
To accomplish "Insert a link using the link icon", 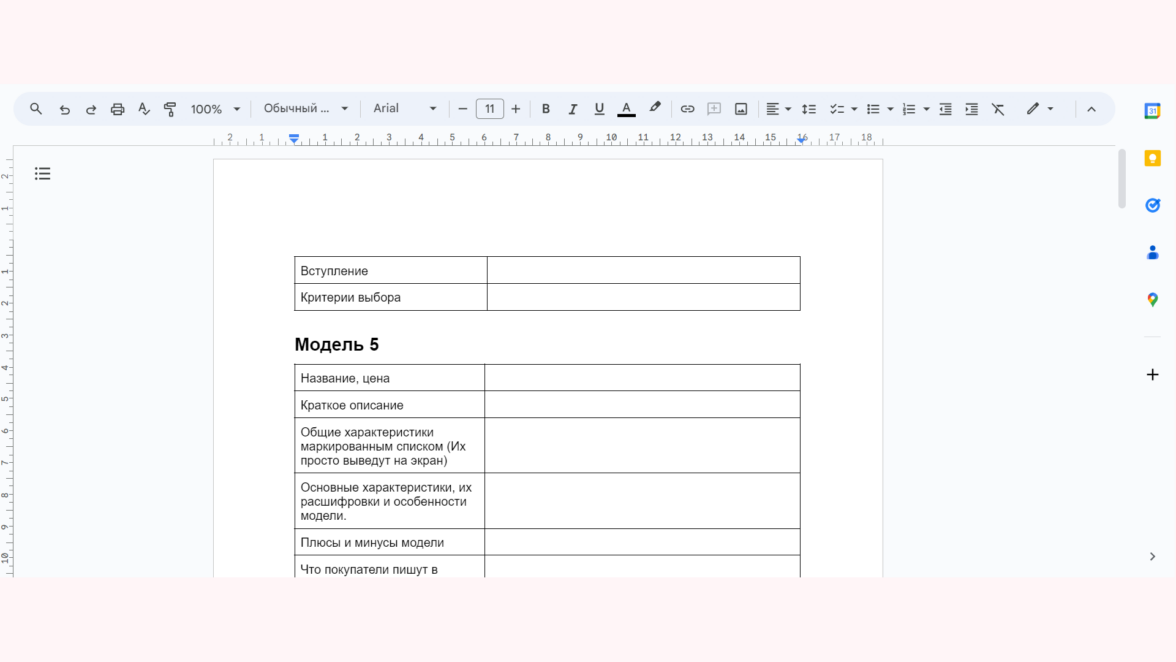I will 687,109.
